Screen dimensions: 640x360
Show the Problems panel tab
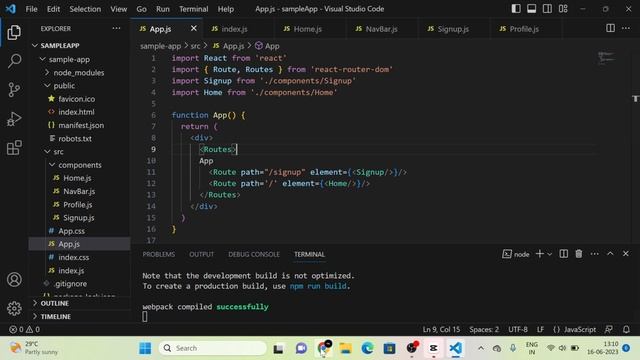(158, 254)
